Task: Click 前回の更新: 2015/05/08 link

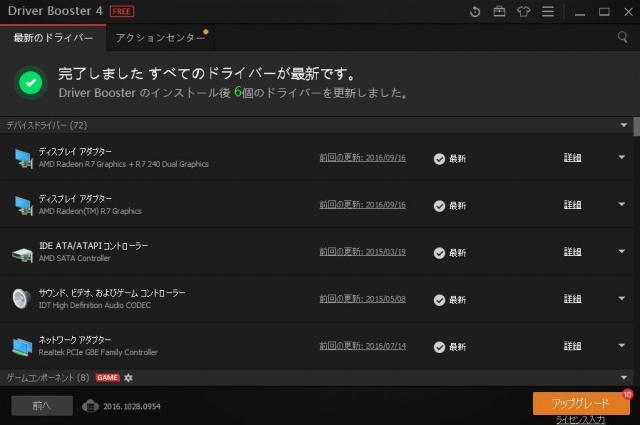Action: [x=362, y=299]
